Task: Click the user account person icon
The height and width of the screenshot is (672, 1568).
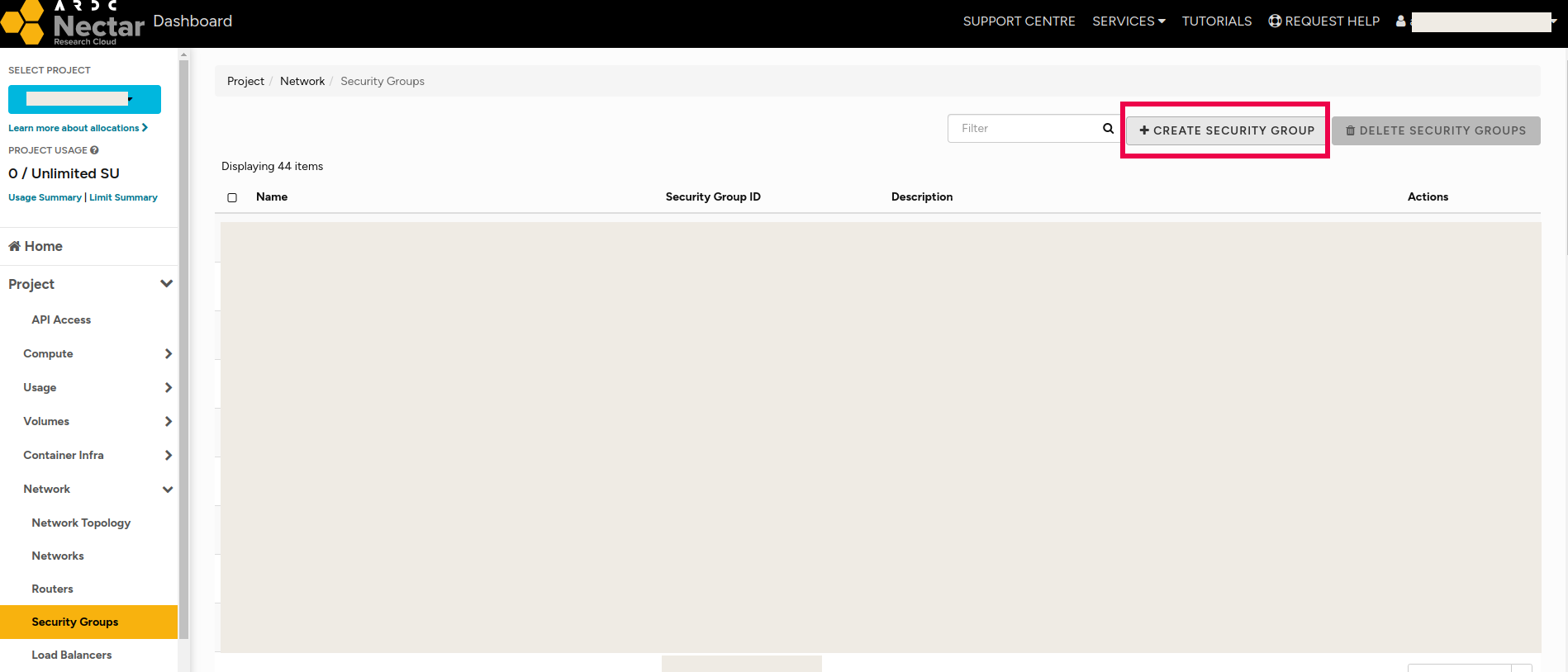Action: click(1400, 21)
